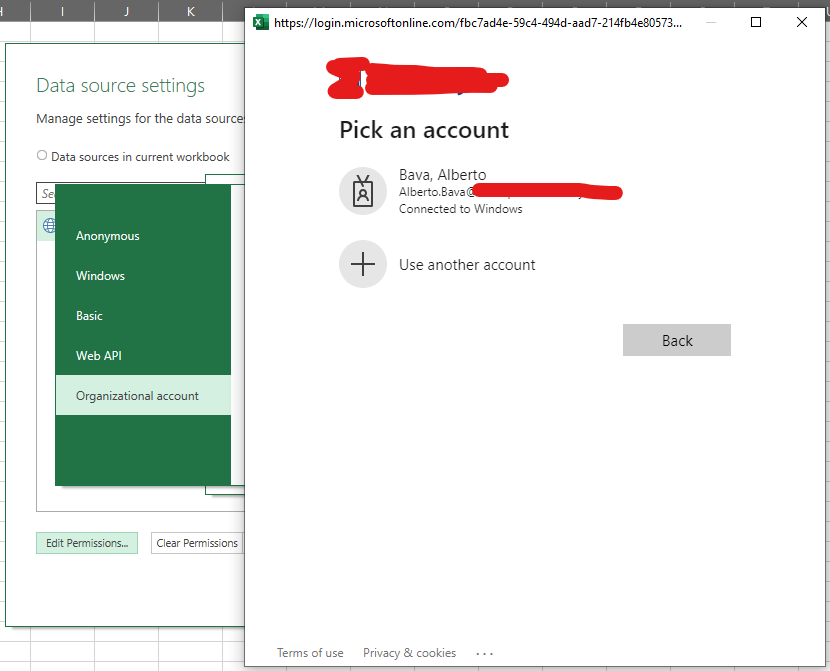Click the Clear Permissions button
This screenshot has height=671, width=830.
pos(197,543)
